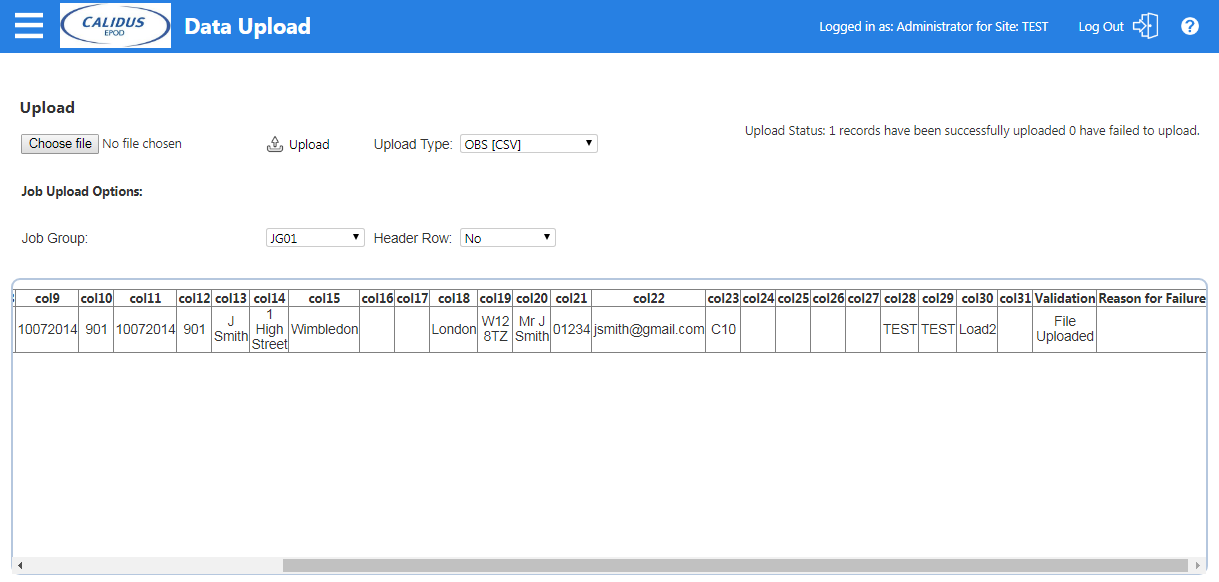Click the scrollbar right arrow
This screenshot has width=1219, height=582.
point(1197,565)
